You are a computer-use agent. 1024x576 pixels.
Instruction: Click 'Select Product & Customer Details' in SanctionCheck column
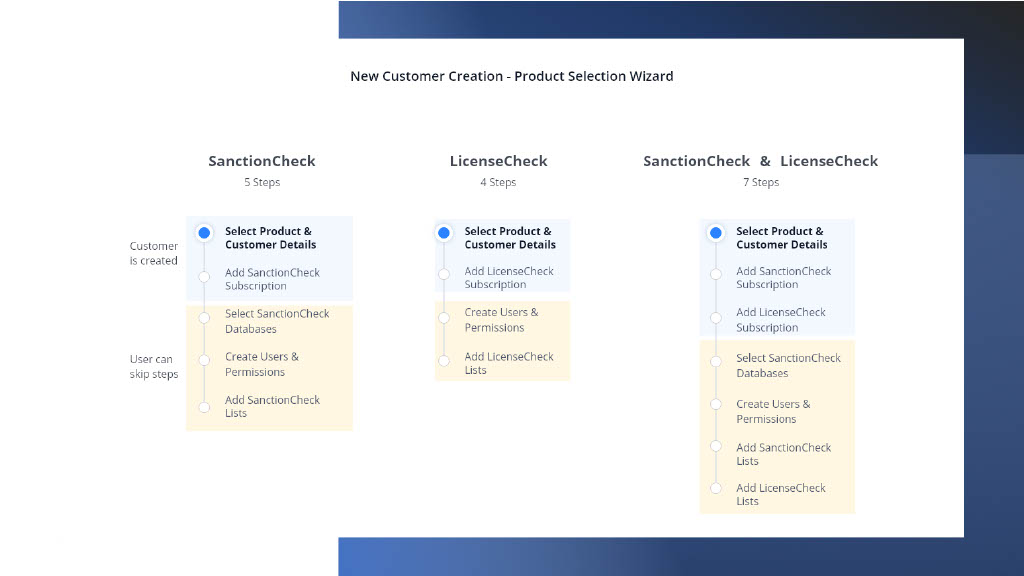(270, 238)
